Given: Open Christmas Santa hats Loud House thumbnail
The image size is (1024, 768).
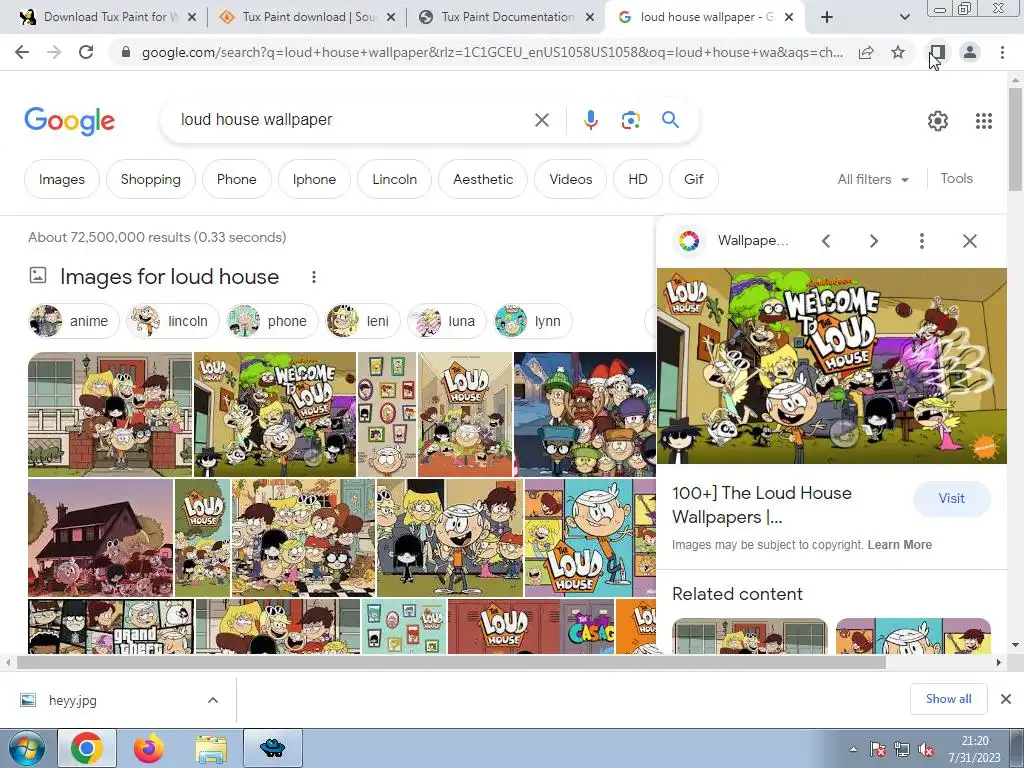Looking at the screenshot, I should click(x=584, y=414).
